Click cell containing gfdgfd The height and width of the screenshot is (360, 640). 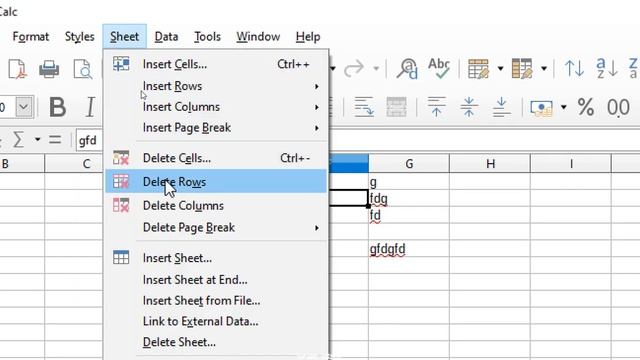tap(409, 248)
